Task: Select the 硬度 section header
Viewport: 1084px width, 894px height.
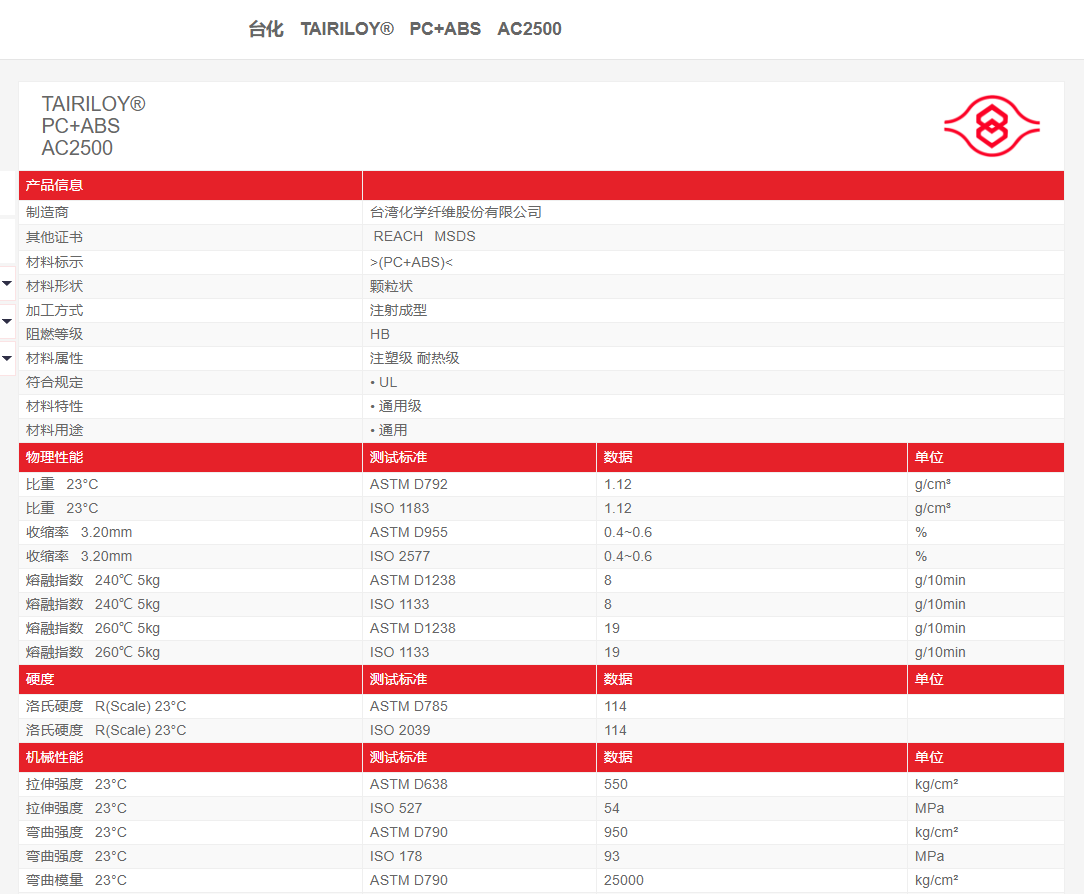Action: (40, 679)
